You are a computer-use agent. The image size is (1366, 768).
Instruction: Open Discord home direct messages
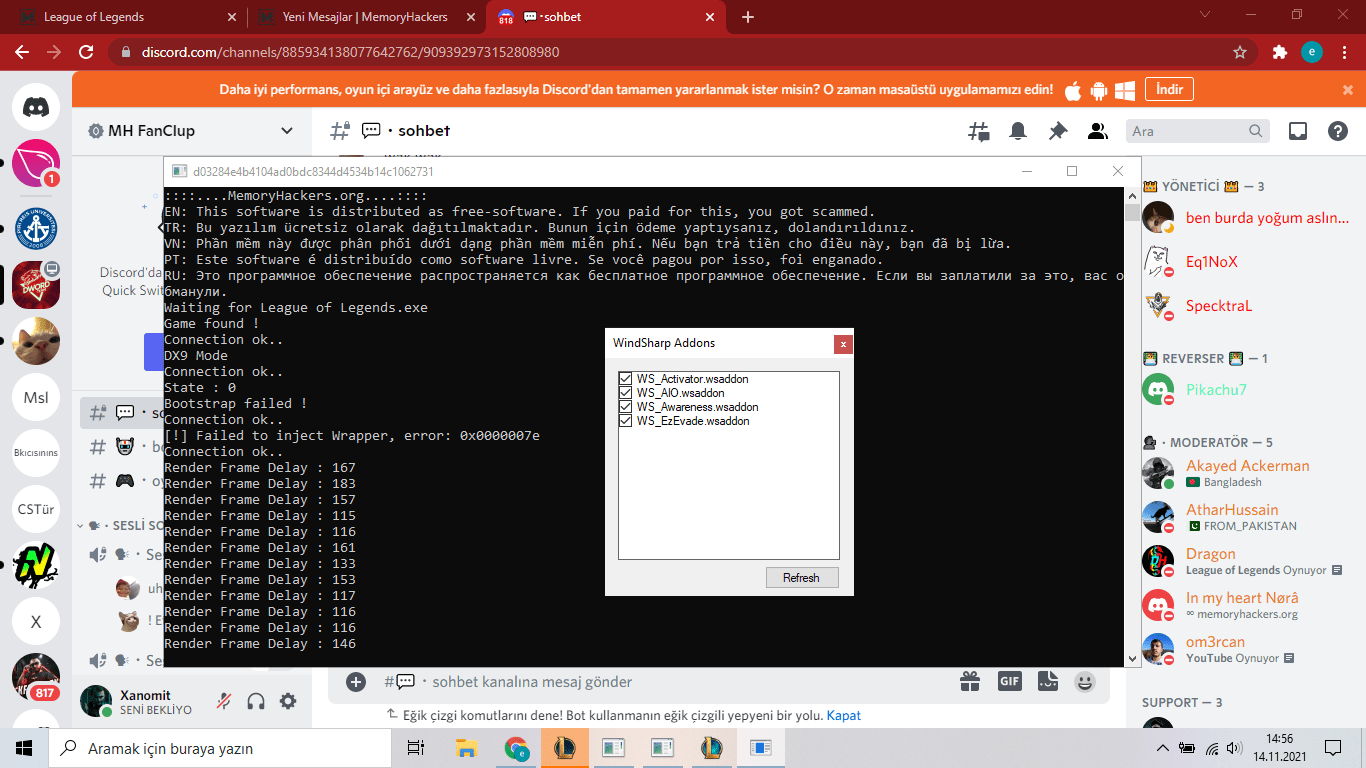(x=36, y=106)
